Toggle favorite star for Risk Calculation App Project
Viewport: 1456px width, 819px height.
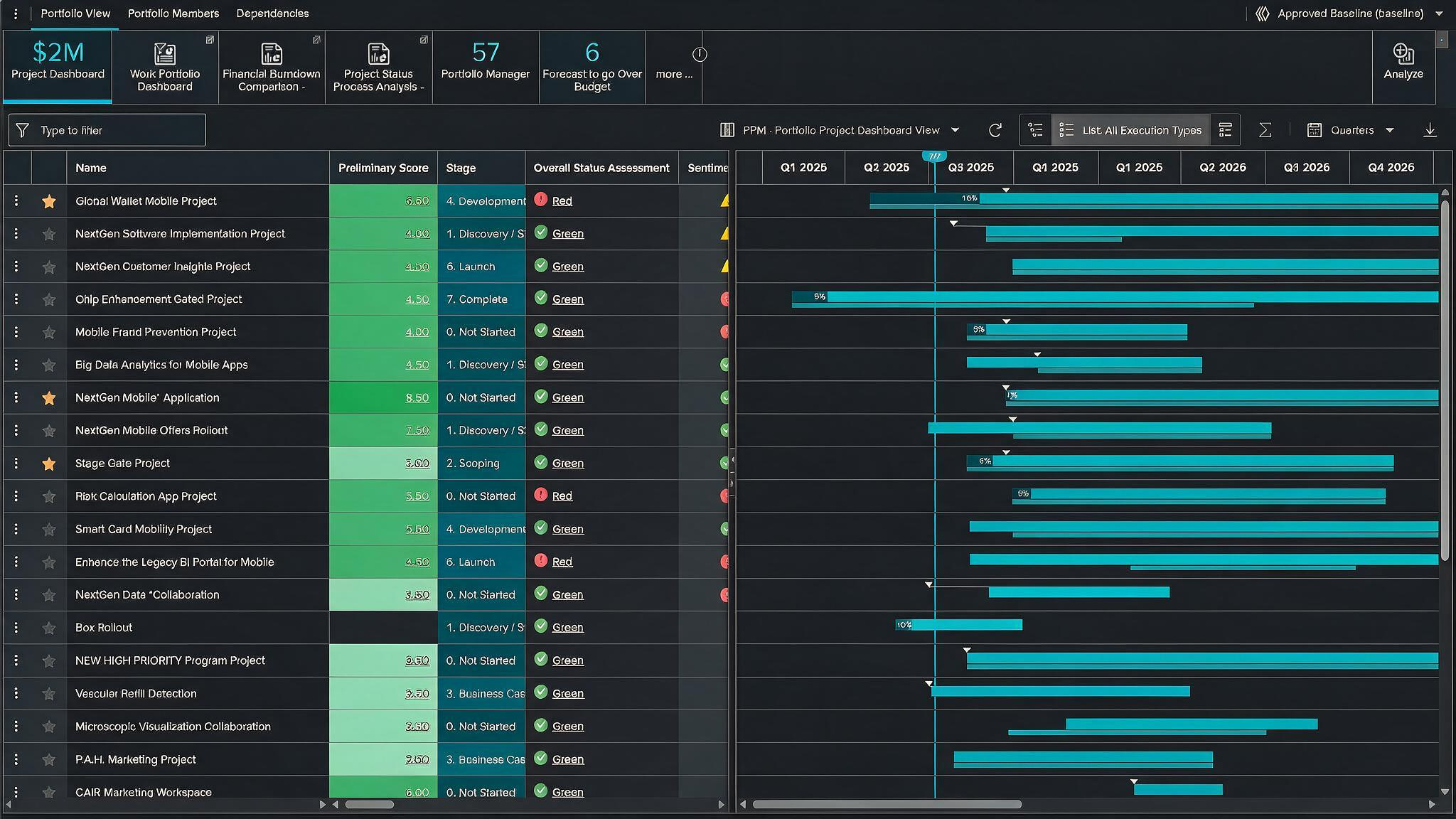pos(48,496)
